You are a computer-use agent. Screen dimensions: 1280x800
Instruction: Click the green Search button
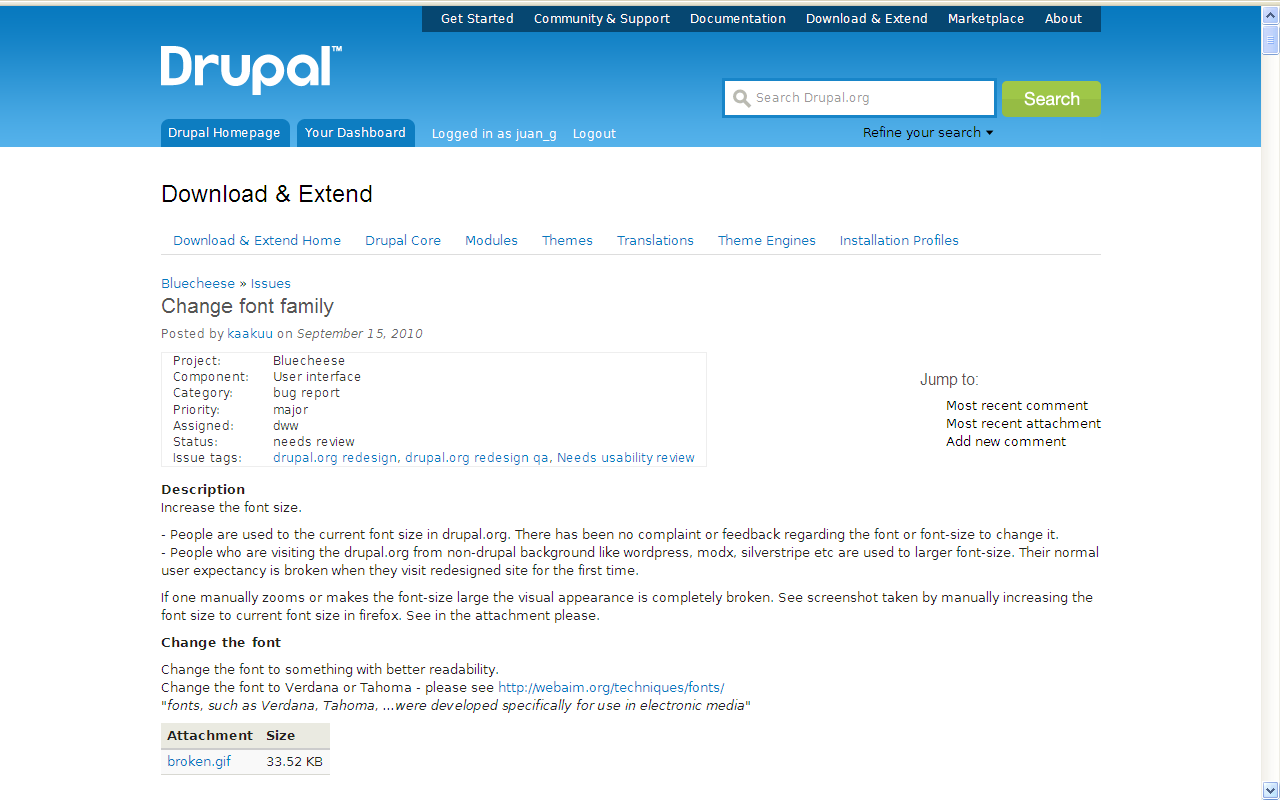point(1051,99)
